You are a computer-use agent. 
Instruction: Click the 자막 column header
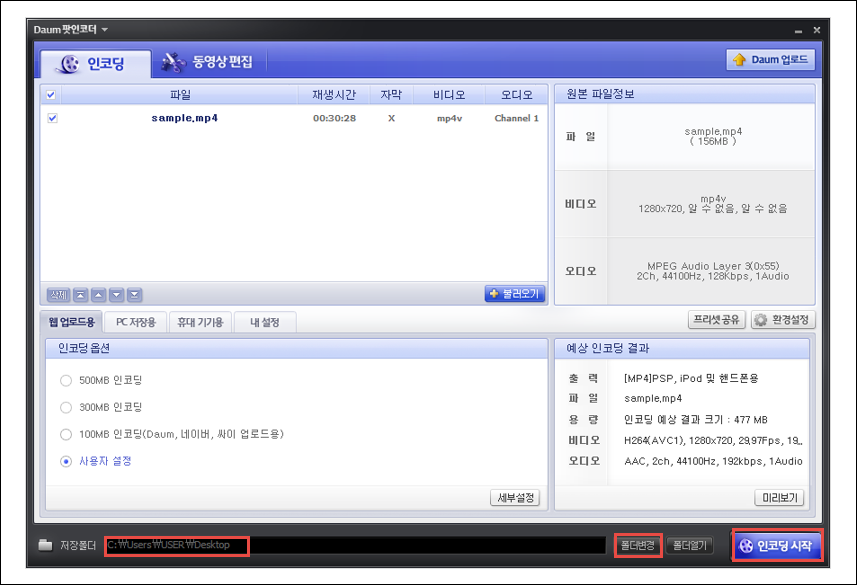[x=391, y=95]
